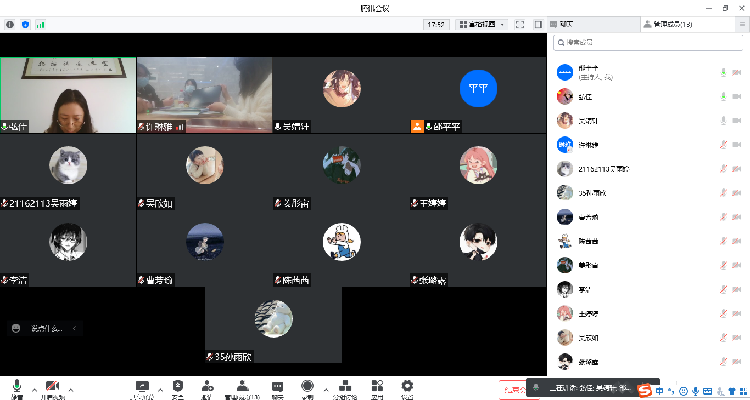
Task: Click the Share Screen icon
Action: 141,387
